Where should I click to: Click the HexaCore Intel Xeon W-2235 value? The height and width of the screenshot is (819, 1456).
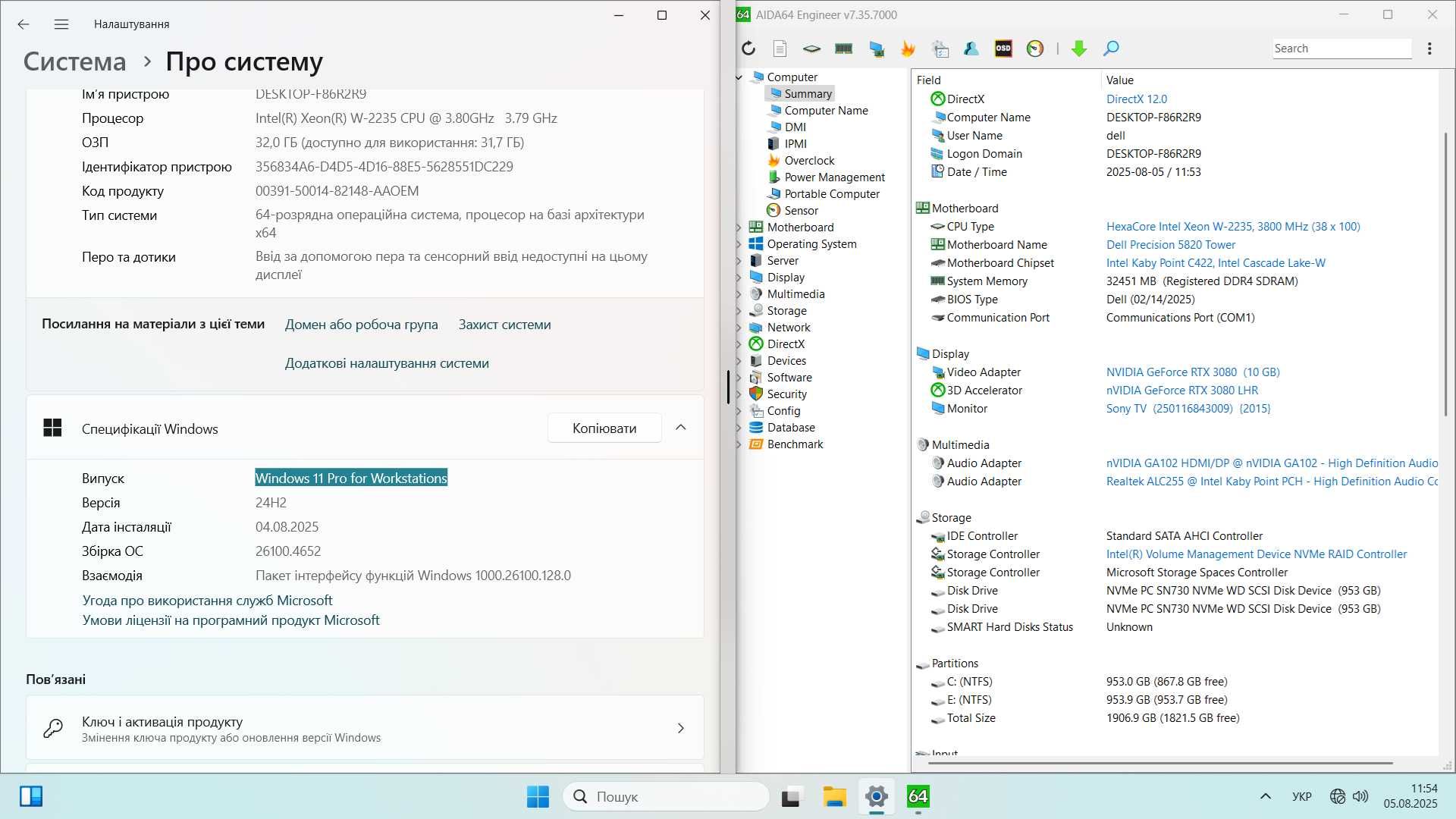point(1232,227)
